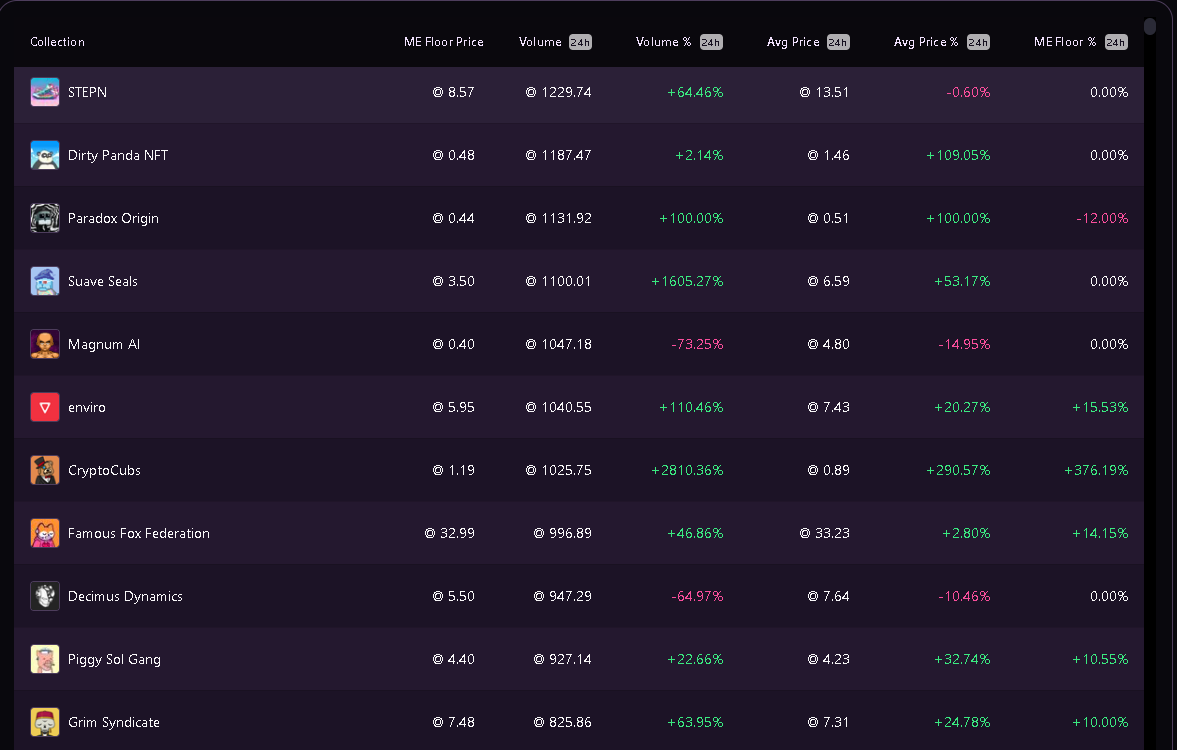This screenshot has height=750, width=1177.
Task: Click CryptoCubs volume change +2810.36%
Action: coord(687,471)
